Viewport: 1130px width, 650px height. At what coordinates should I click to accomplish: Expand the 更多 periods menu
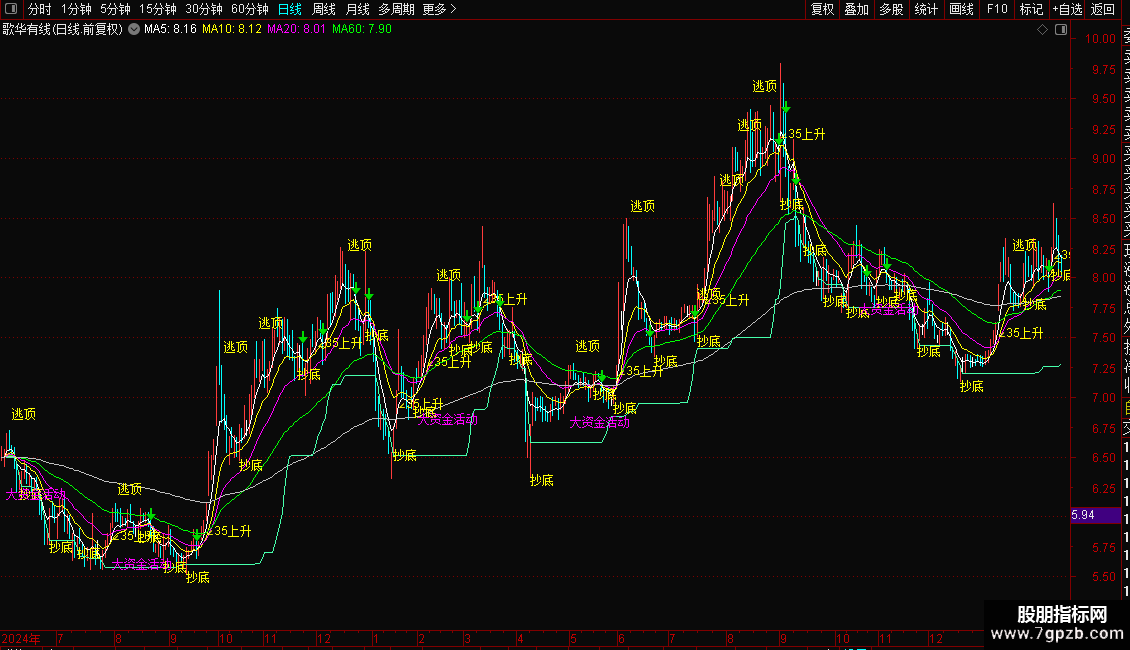(440, 9)
